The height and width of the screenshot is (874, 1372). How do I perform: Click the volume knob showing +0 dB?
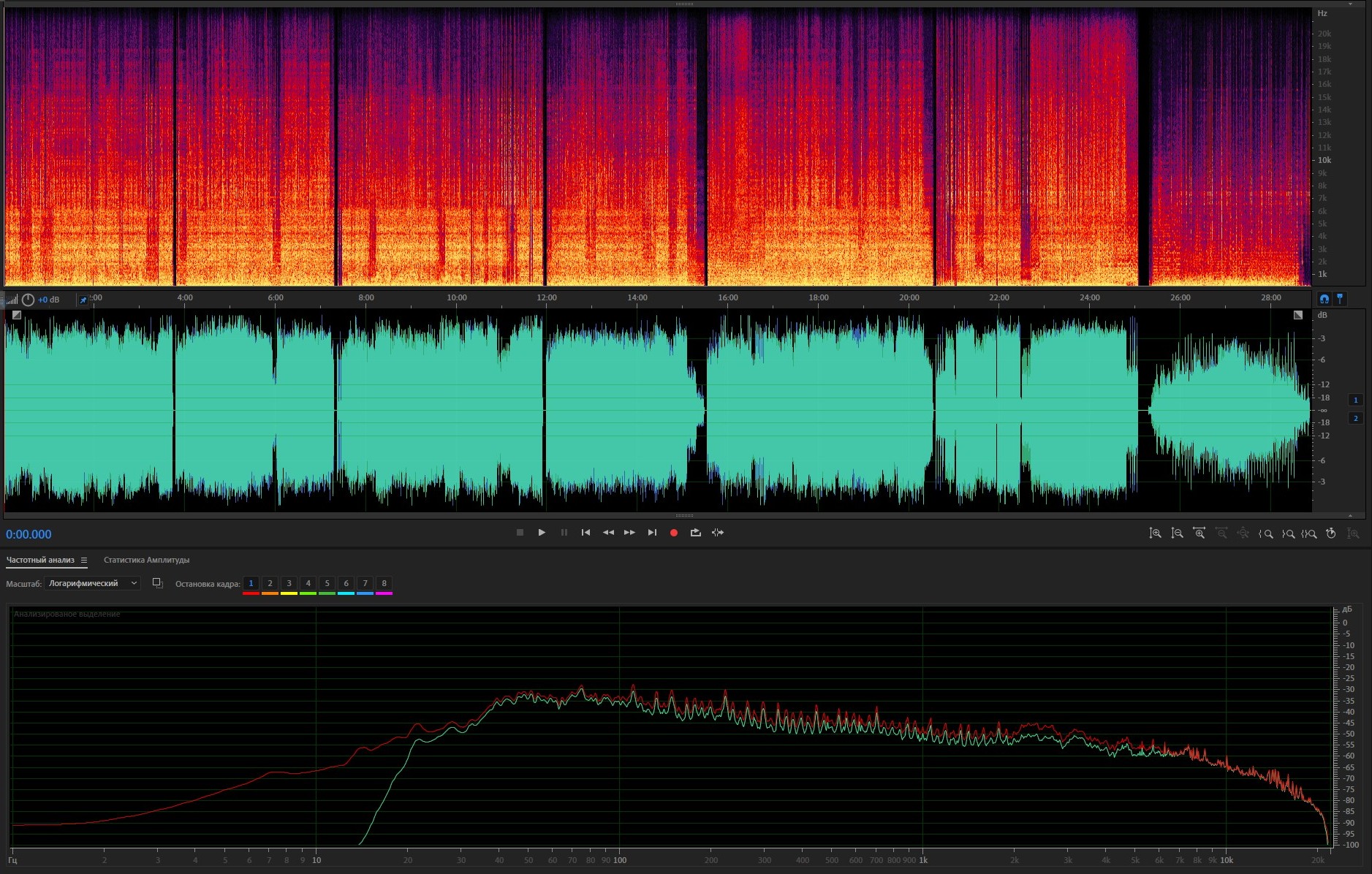28,300
